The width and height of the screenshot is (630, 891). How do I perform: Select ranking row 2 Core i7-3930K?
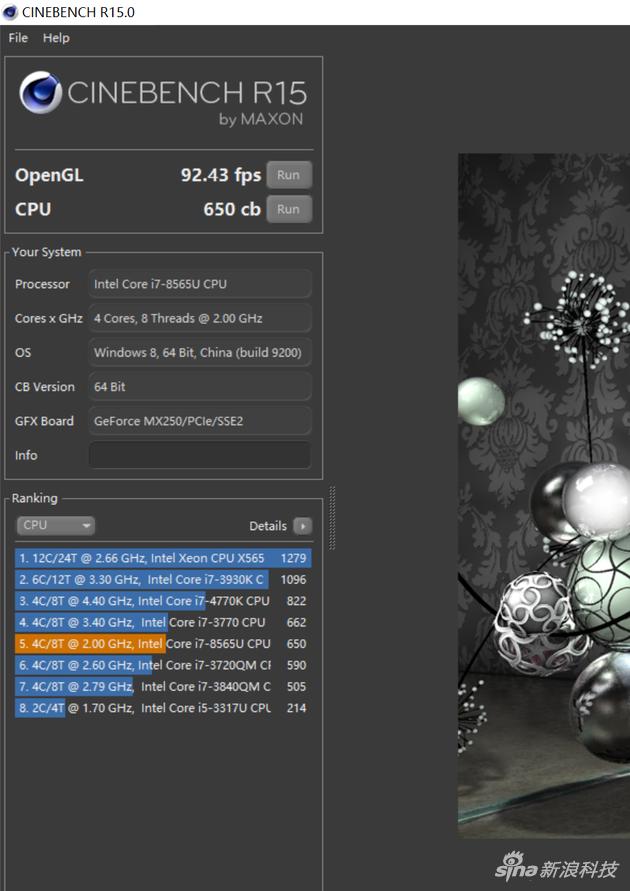pos(163,580)
